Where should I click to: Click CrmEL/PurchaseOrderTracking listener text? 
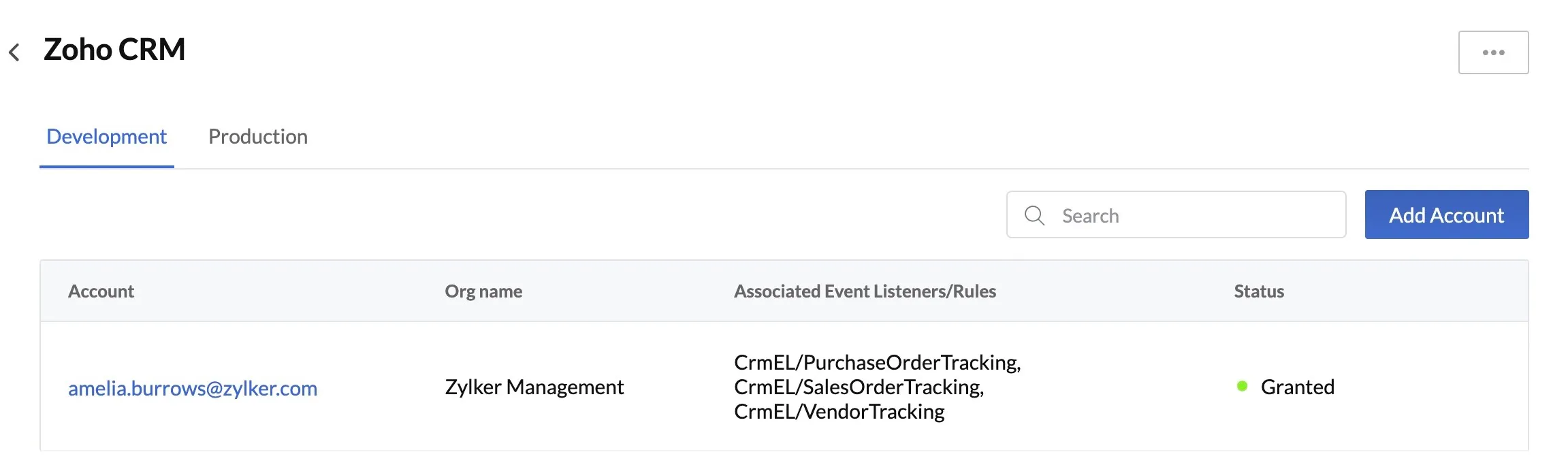877,362
